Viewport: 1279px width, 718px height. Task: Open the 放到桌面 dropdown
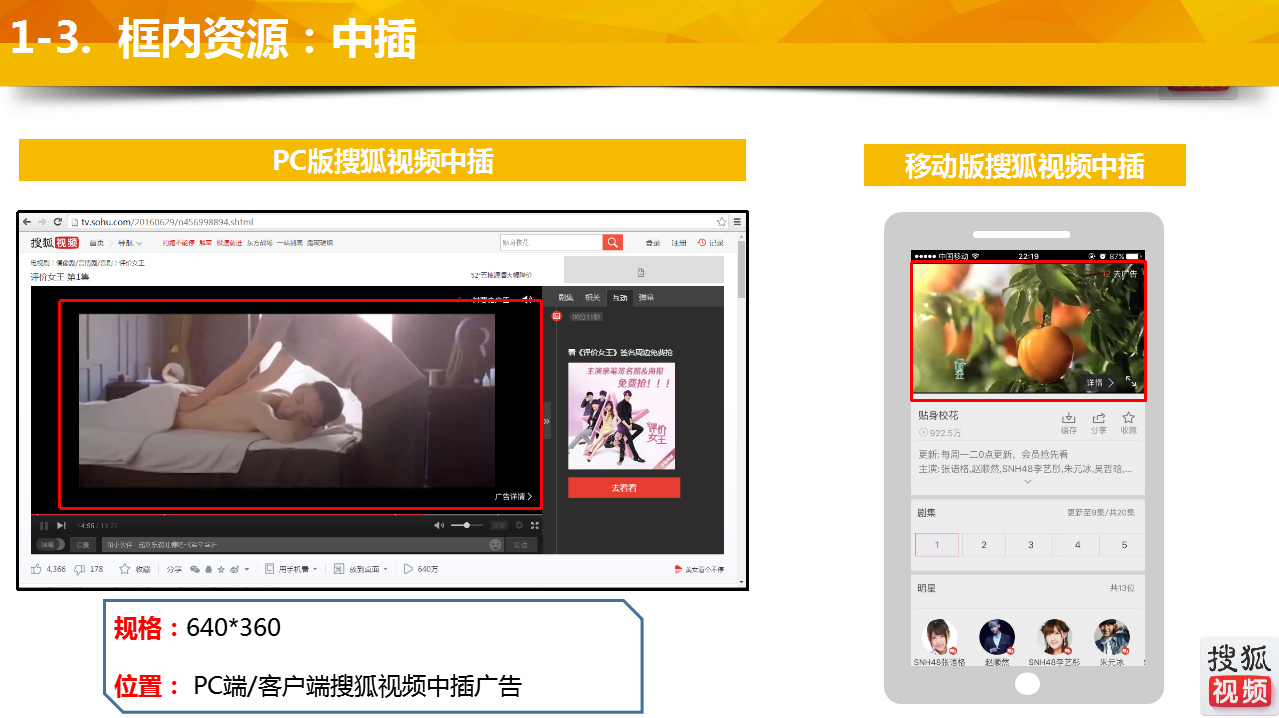[361, 569]
